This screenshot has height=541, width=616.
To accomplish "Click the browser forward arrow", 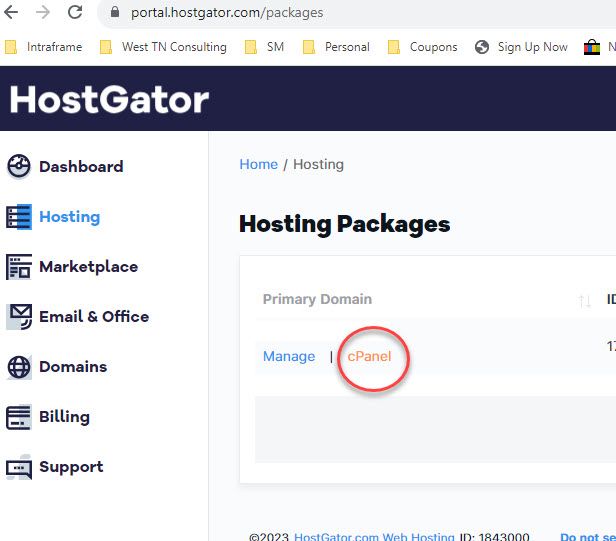I will pyautogui.click(x=42, y=13).
